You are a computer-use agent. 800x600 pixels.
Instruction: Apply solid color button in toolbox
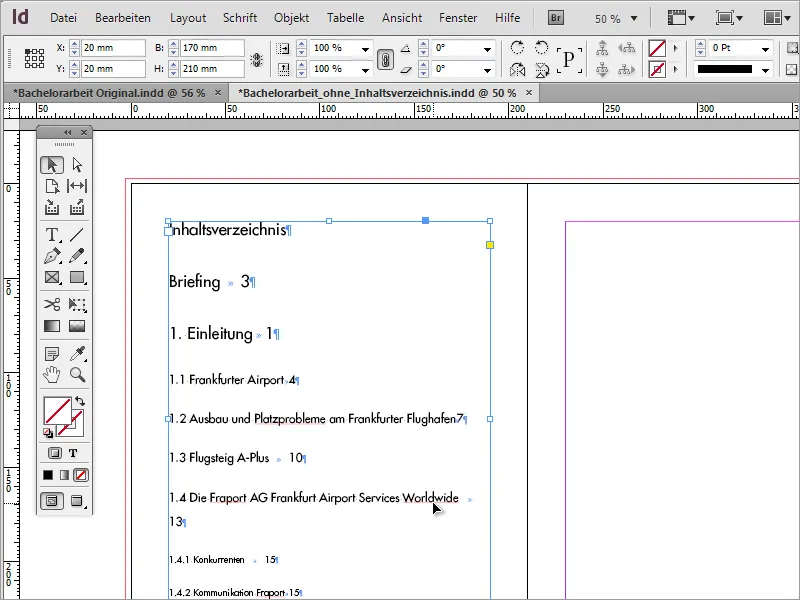[x=48, y=475]
